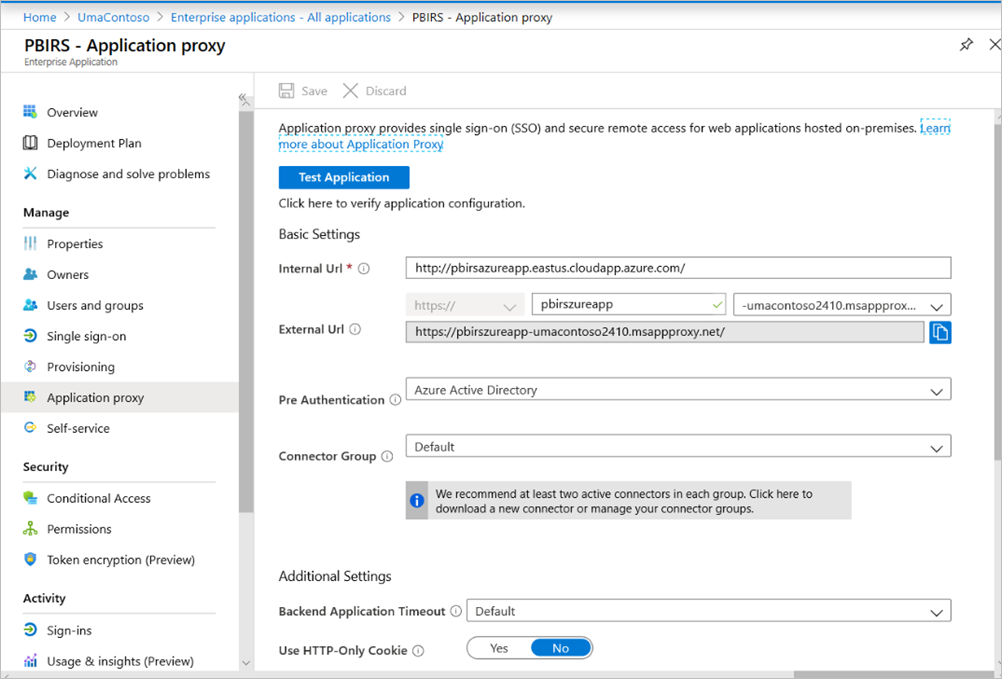Select the Single sign-on key icon
1002x679 pixels.
pos(32,336)
